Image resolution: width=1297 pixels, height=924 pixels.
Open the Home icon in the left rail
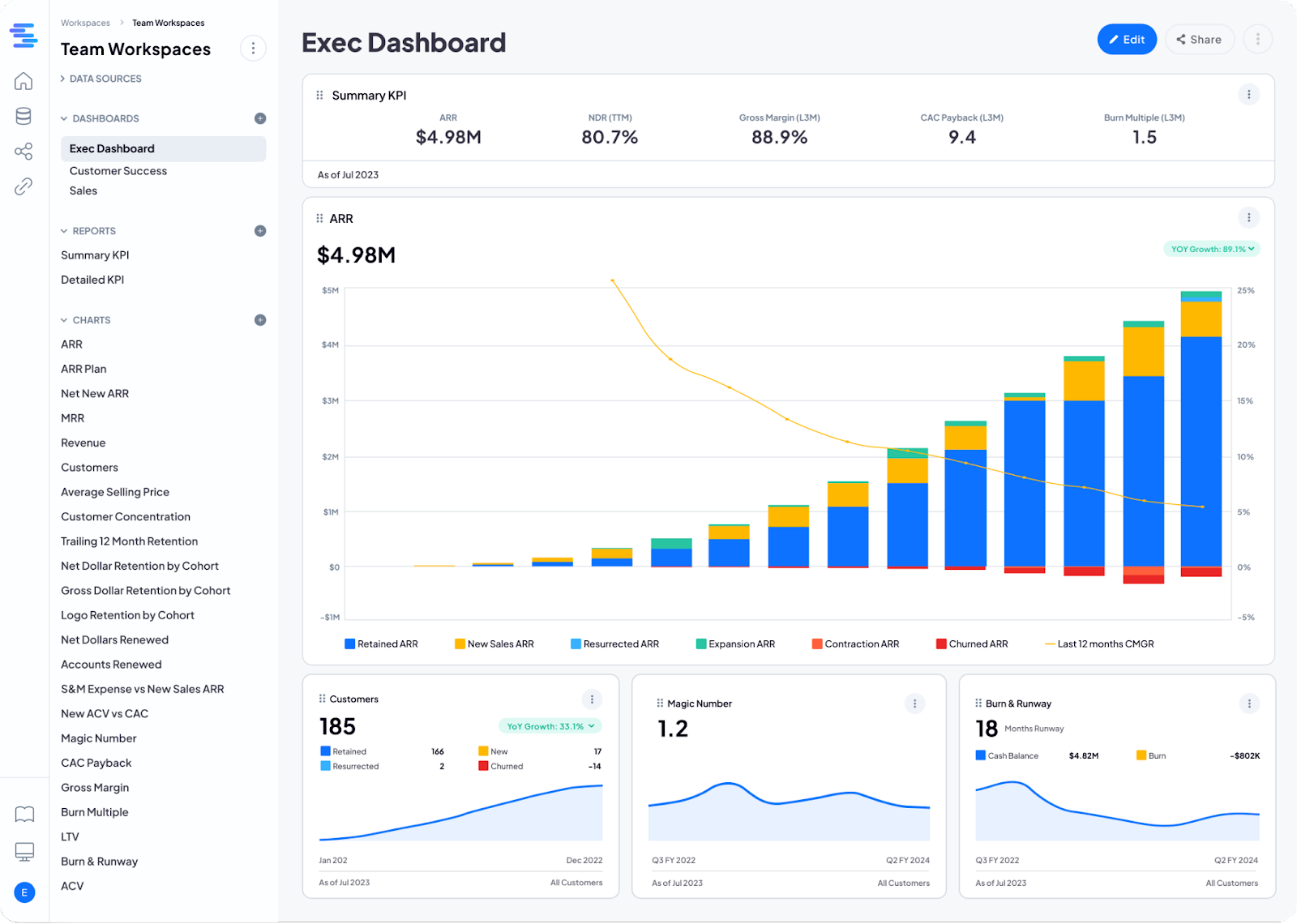[24, 80]
